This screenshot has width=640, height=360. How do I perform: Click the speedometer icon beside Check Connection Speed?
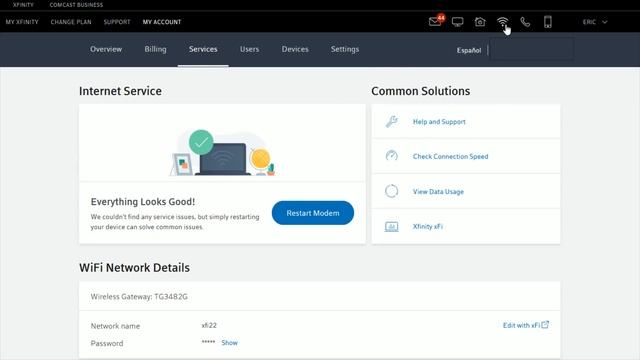point(391,156)
